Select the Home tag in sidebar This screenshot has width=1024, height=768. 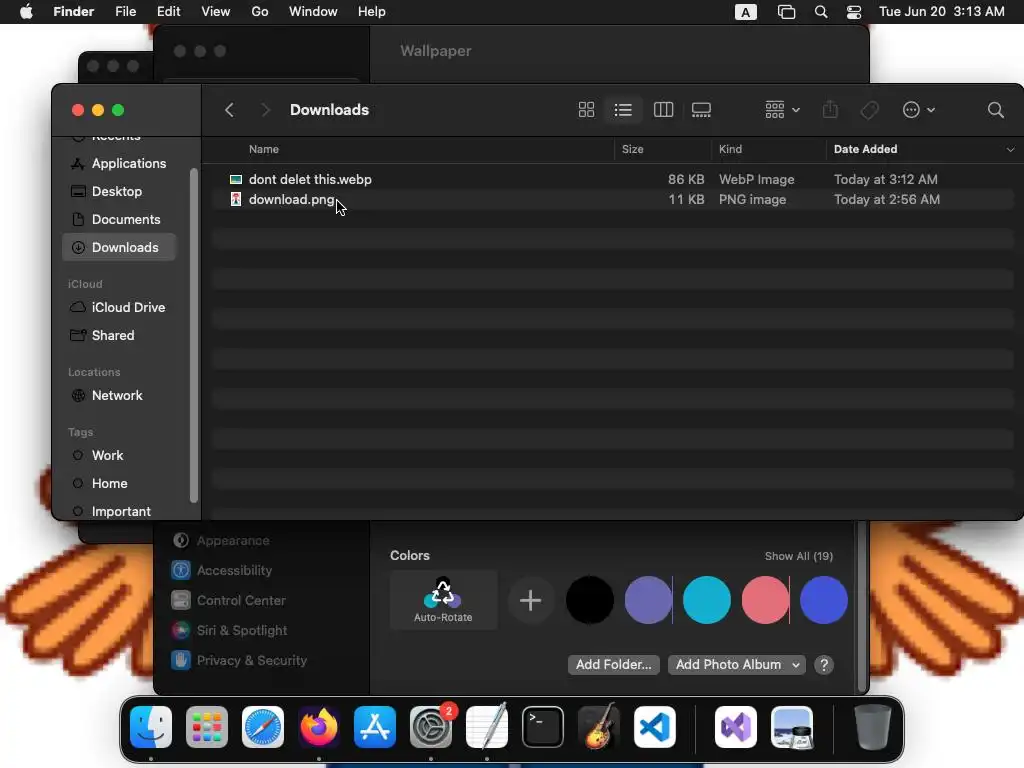[119, 483]
